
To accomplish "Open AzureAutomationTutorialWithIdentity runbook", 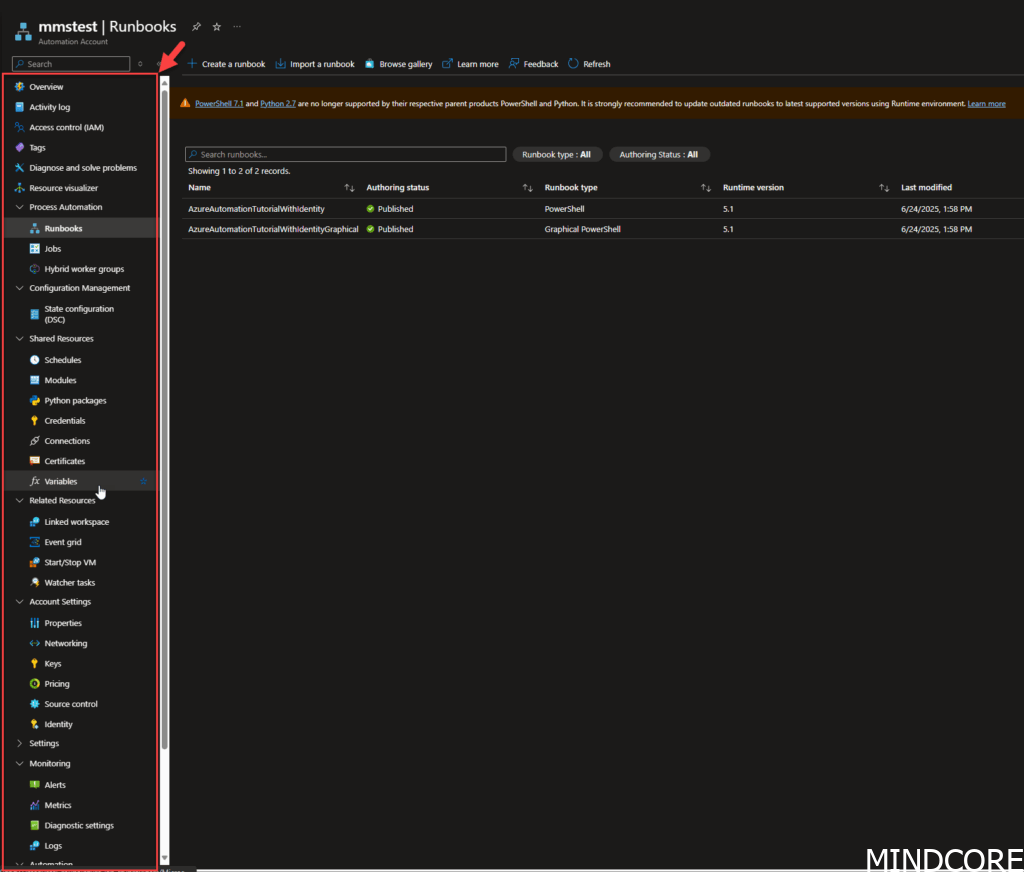I will pos(256,209).
